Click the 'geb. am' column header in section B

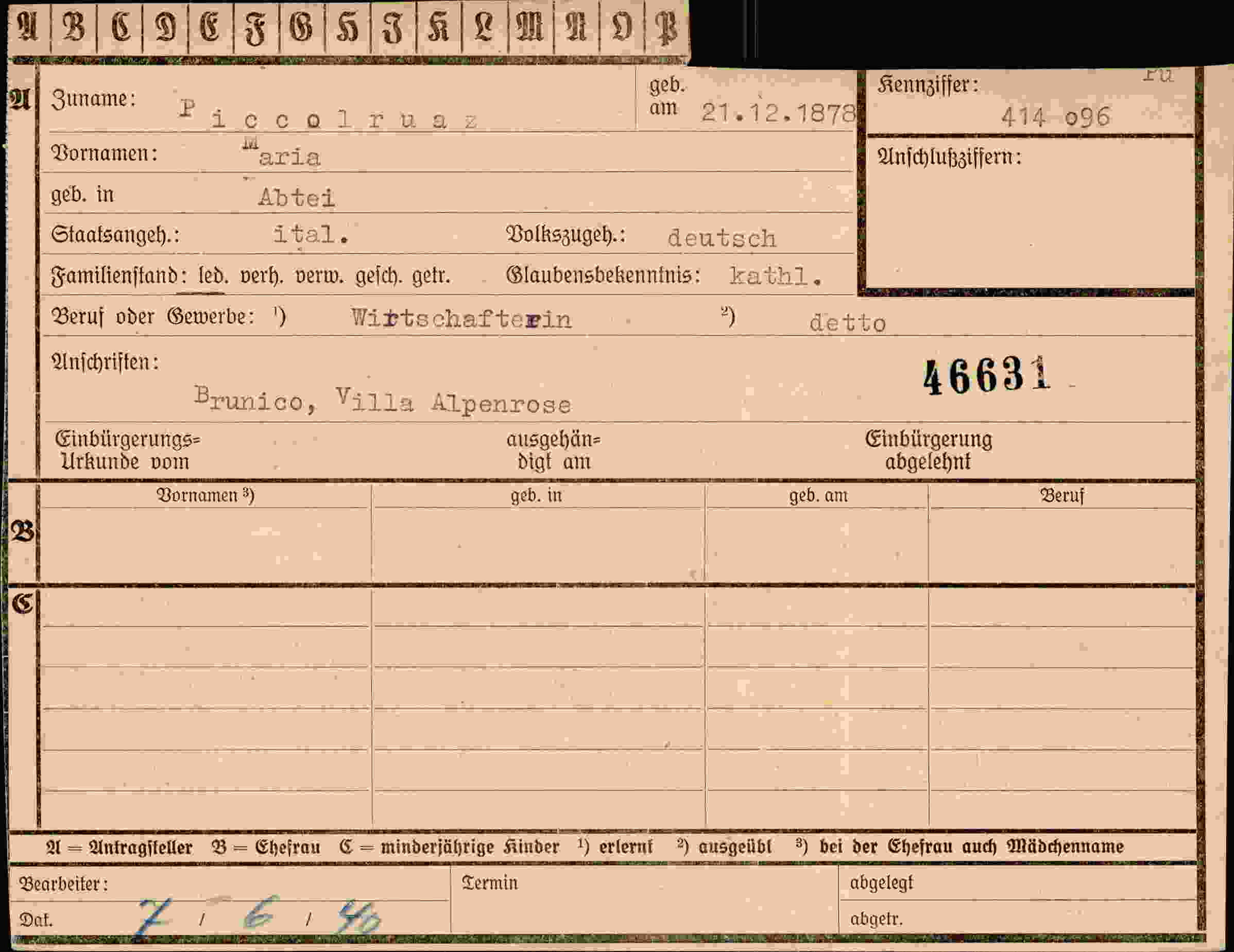(819, 495)
